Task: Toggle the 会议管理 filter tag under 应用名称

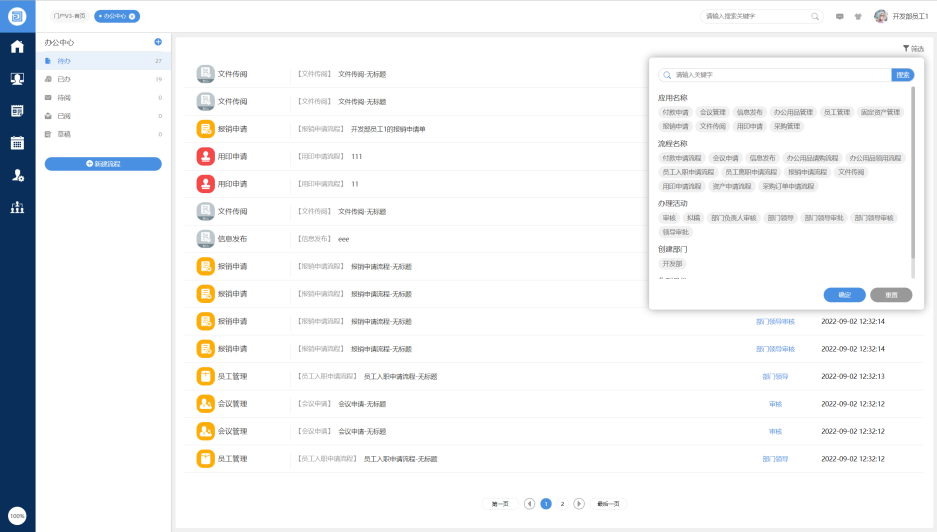Action: 713,112
